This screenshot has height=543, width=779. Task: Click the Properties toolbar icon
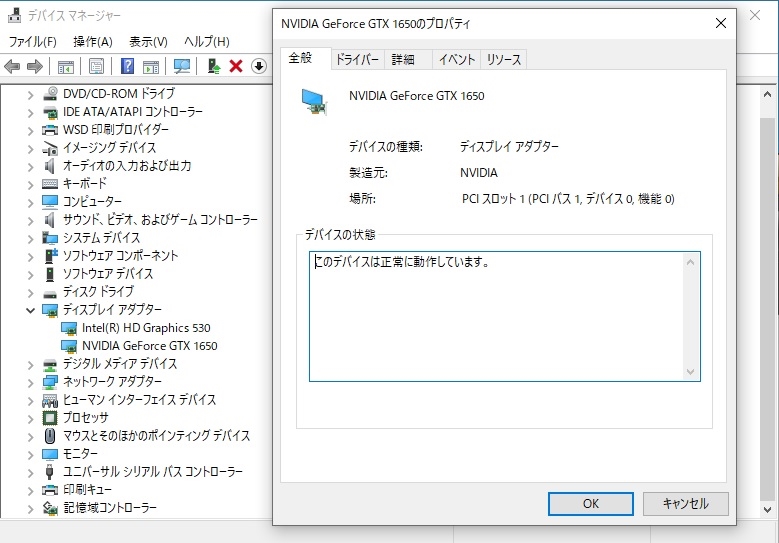point(96,66)
